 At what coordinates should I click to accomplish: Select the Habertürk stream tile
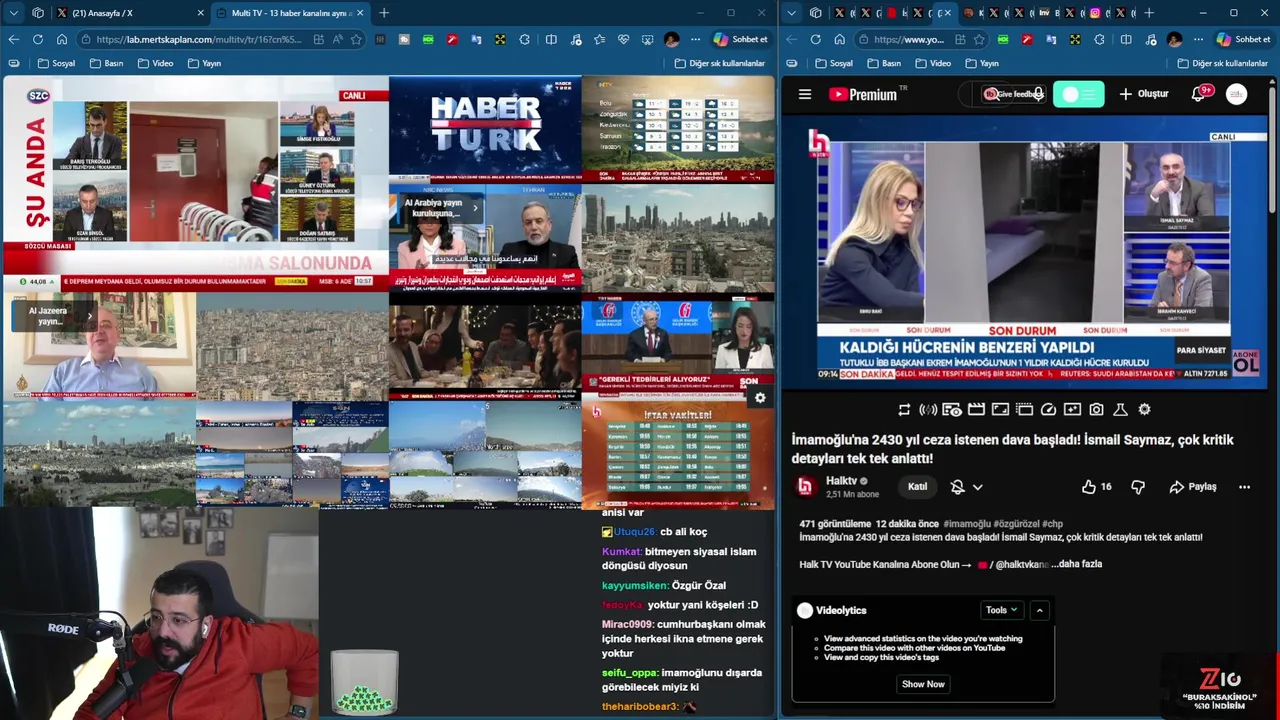[485, 128]
